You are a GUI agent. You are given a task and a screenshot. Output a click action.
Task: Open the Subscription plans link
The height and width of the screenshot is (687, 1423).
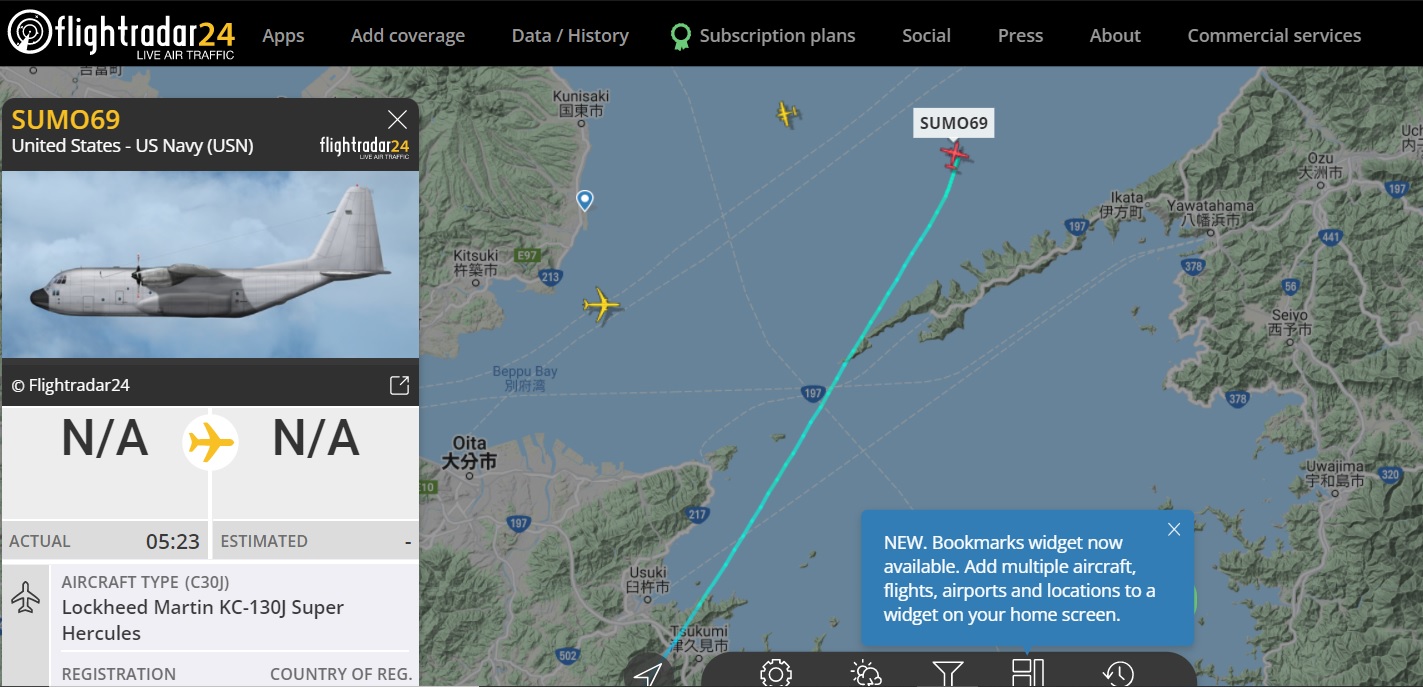[763, 36]
